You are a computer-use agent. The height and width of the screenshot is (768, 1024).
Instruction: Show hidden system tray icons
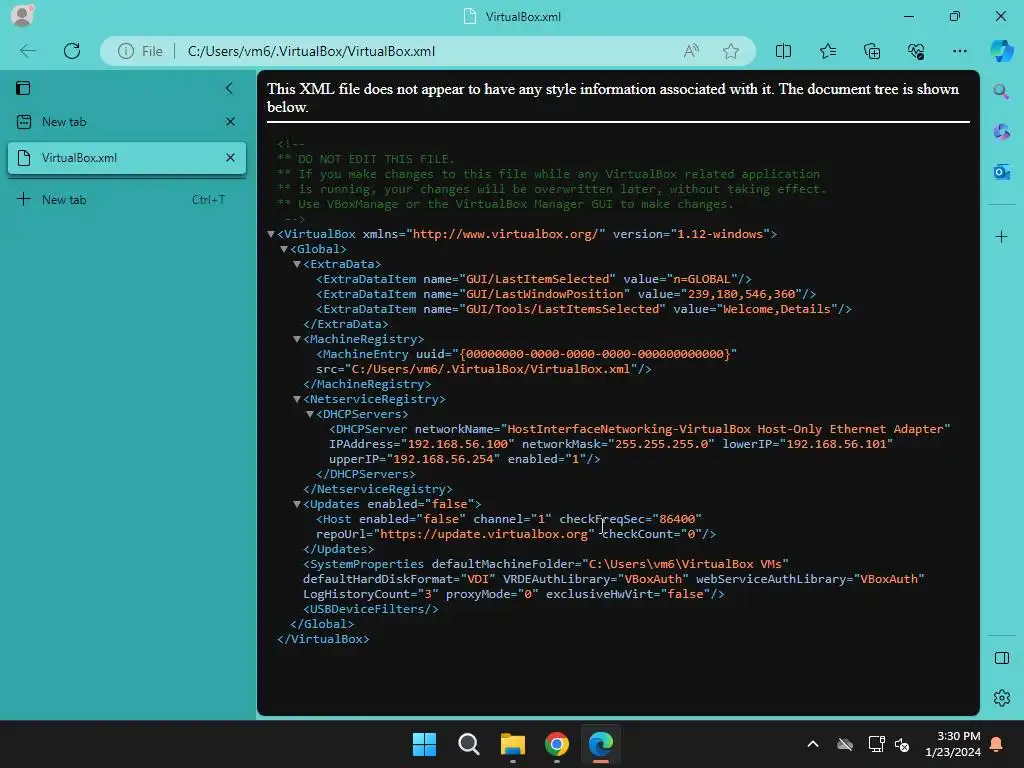pos(813,744)
